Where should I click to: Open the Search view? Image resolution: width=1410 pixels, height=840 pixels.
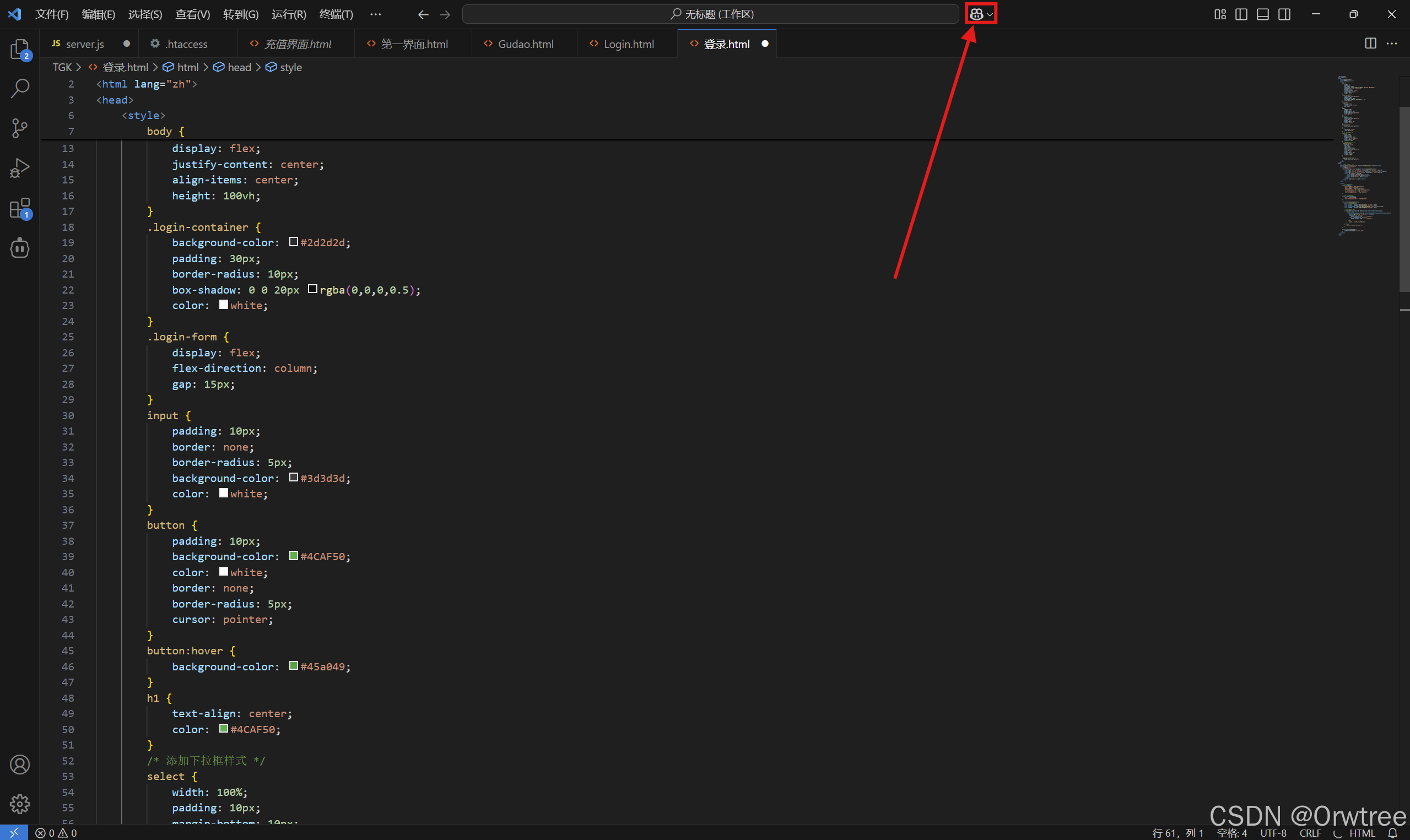pos(20,88)
